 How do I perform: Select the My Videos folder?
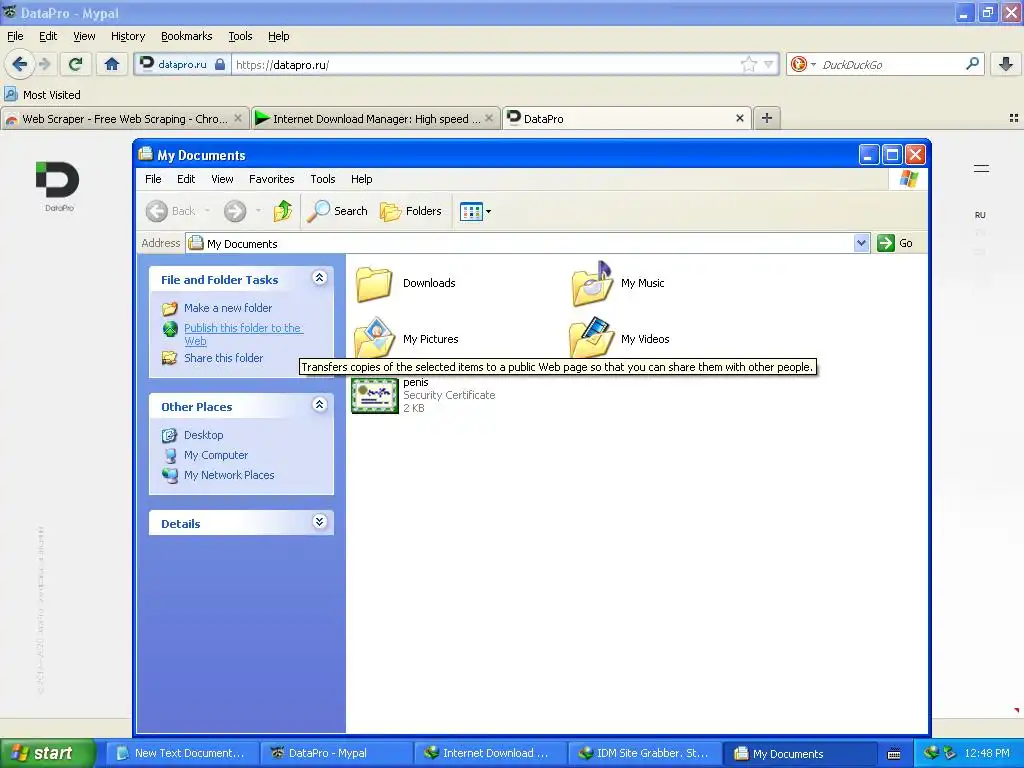tap(620, 338)
